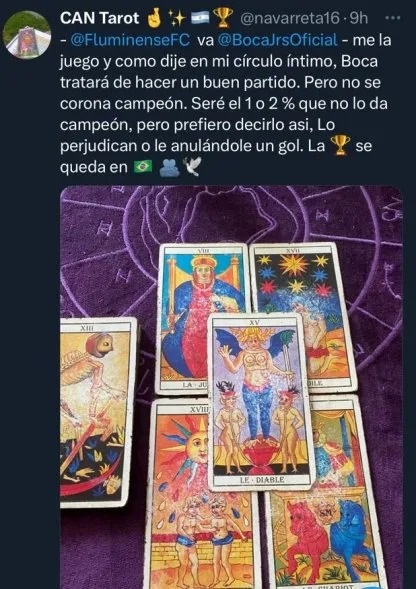Open the Le Diable card in photo
Screen dimensions: 416x589
point(261,402)
